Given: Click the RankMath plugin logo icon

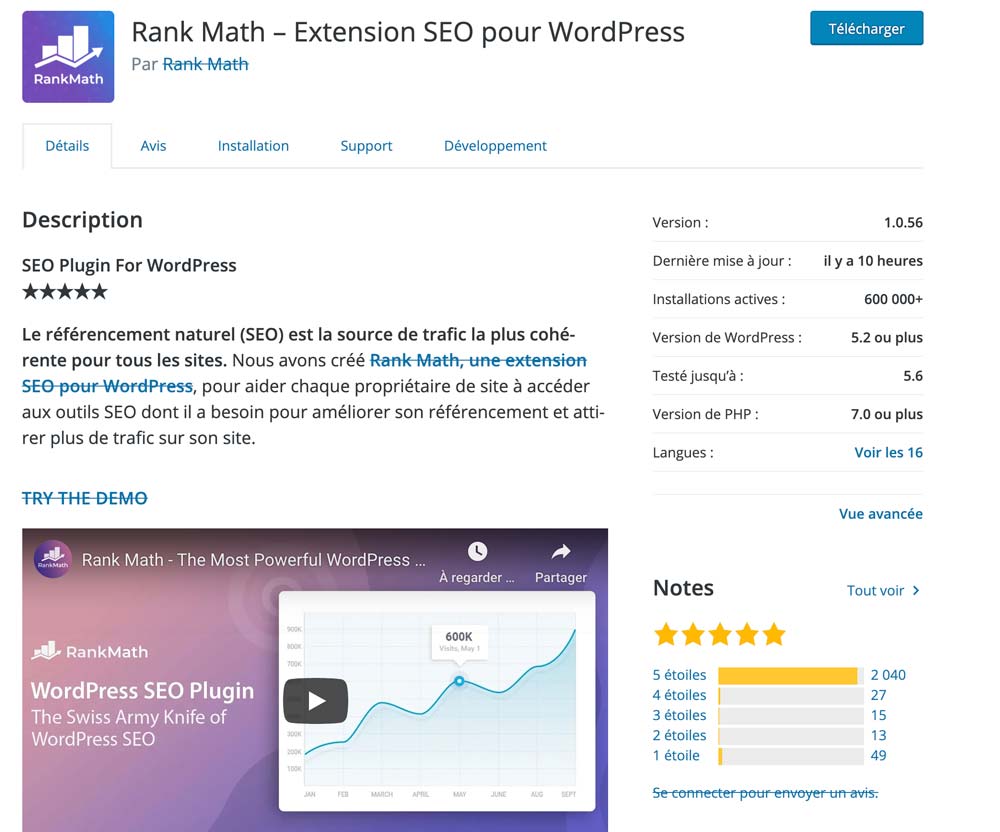Looking at the screenshot, I should tap(68, 57).
